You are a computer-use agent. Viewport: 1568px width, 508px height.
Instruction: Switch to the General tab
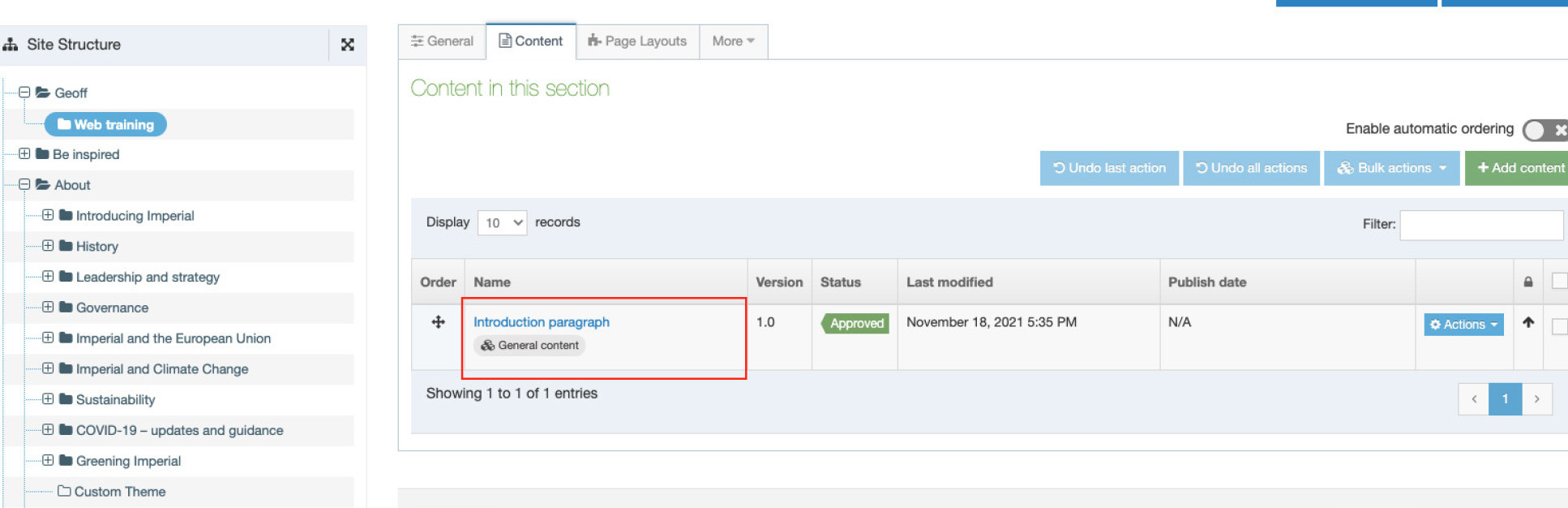(442, 41)
